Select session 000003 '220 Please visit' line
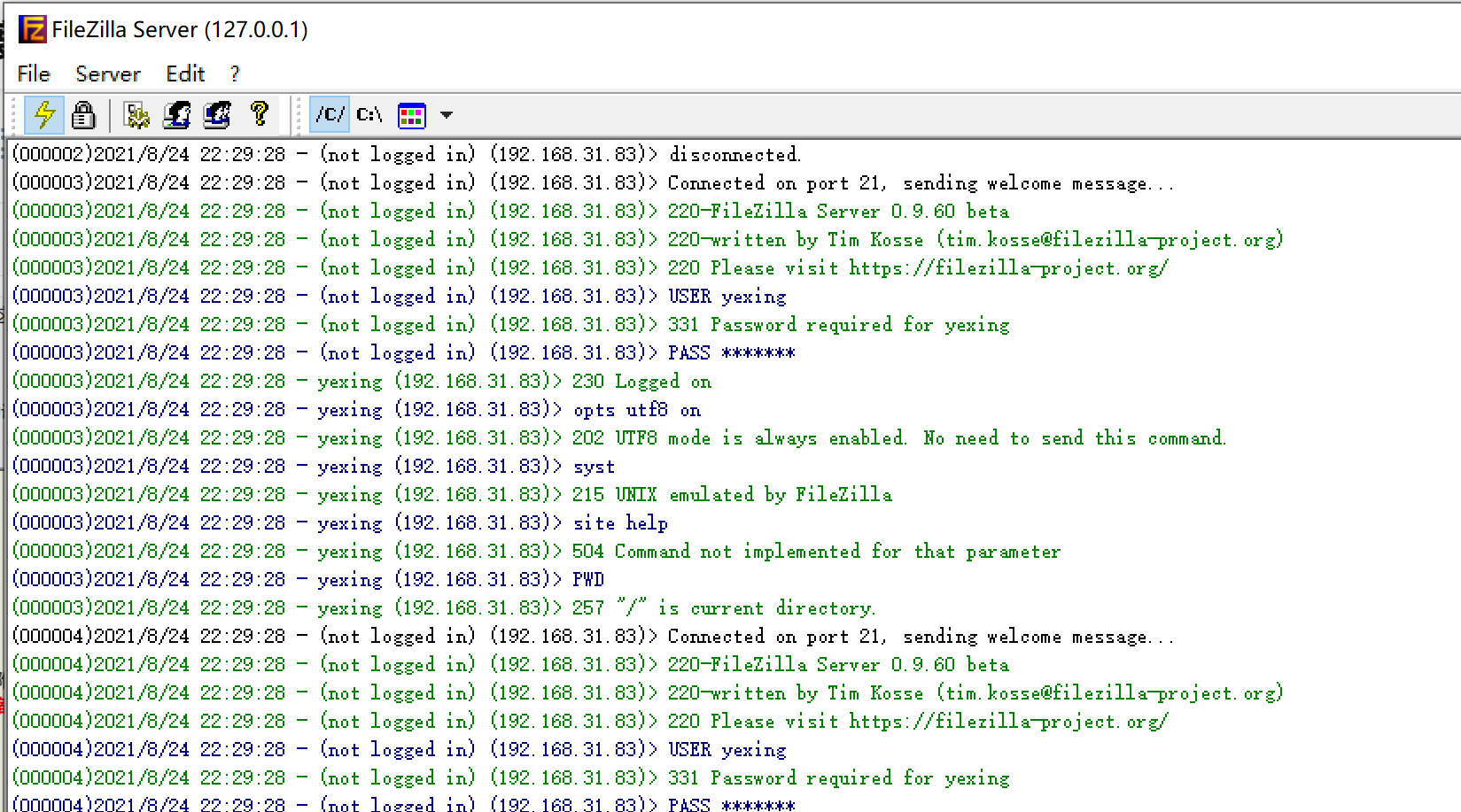 click(x=590, y=267)
